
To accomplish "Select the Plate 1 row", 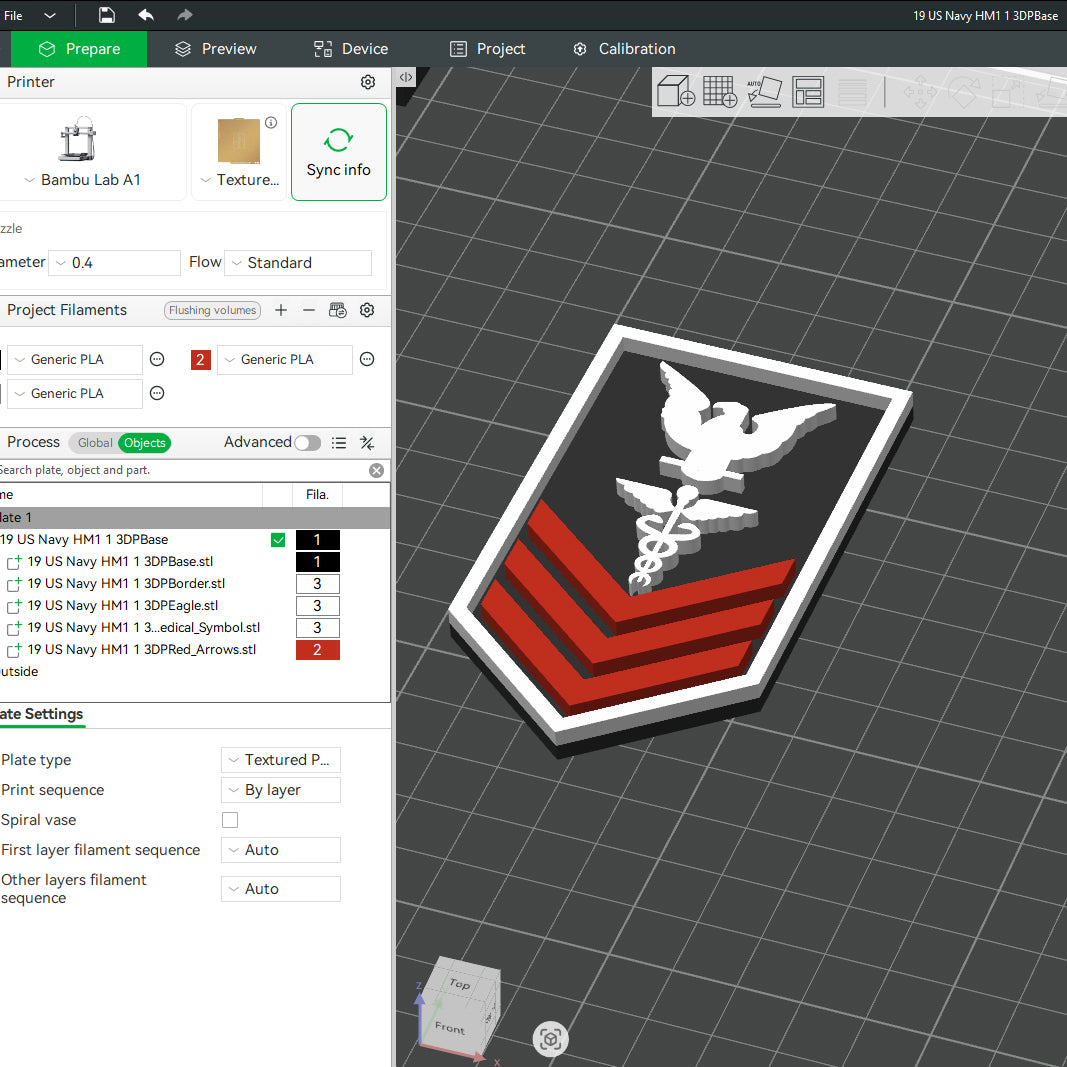I will 195,518.
